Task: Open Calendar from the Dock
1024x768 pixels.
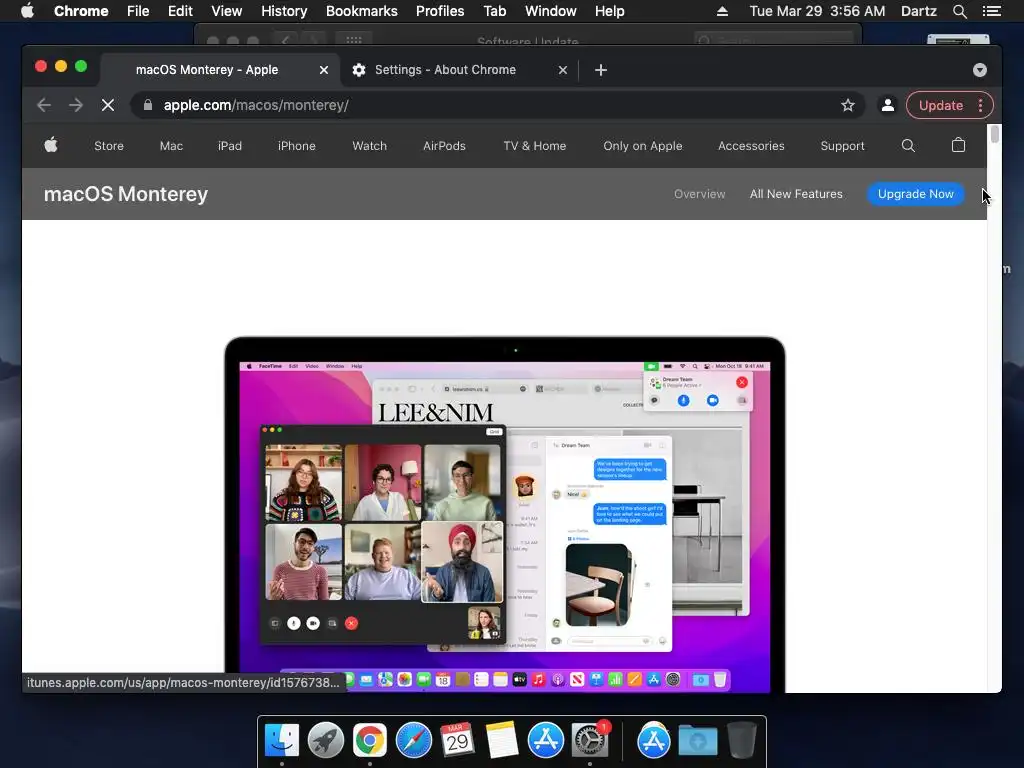Action: click(x=457, y=740)
